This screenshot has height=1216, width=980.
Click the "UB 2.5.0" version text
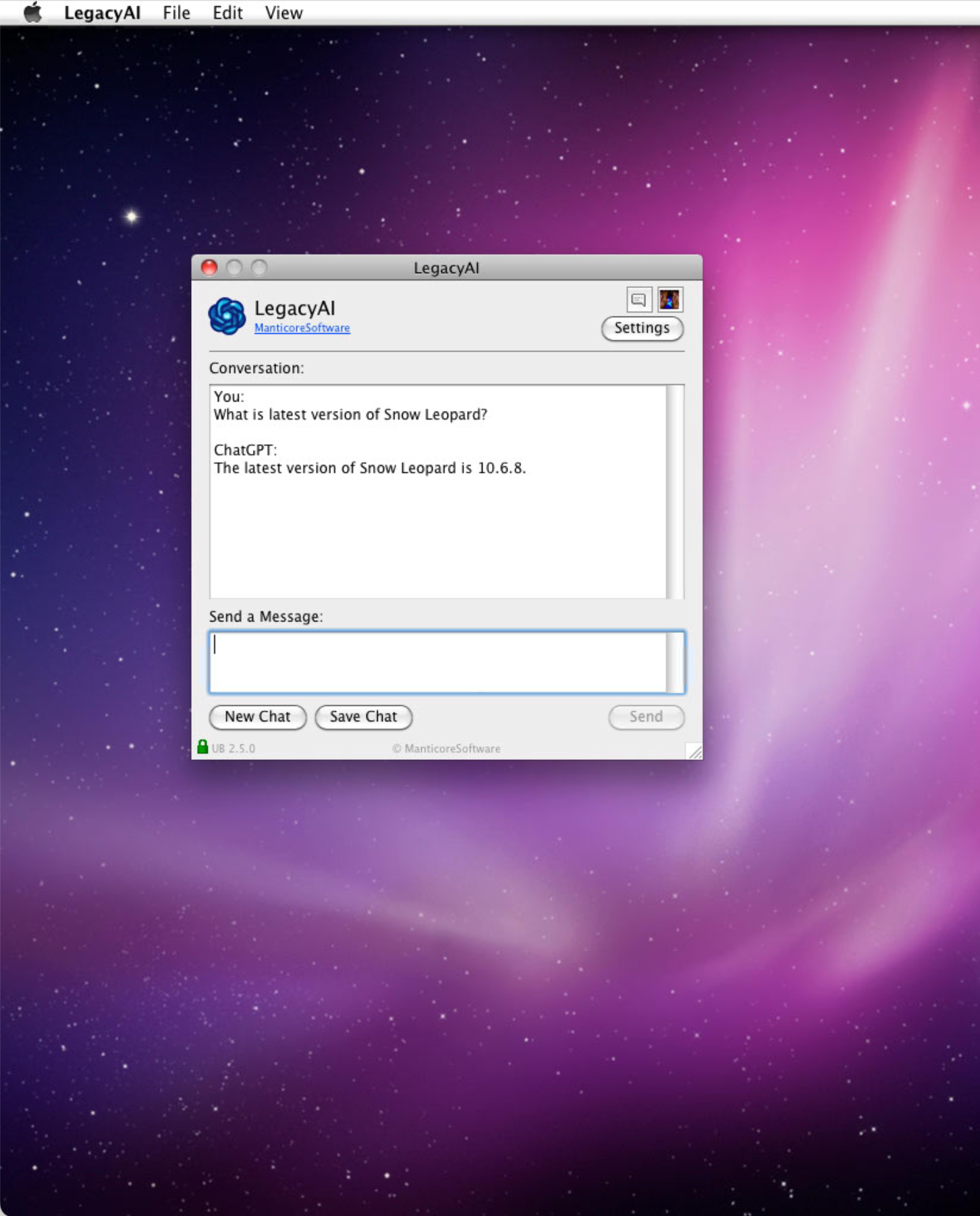point(234,748)
